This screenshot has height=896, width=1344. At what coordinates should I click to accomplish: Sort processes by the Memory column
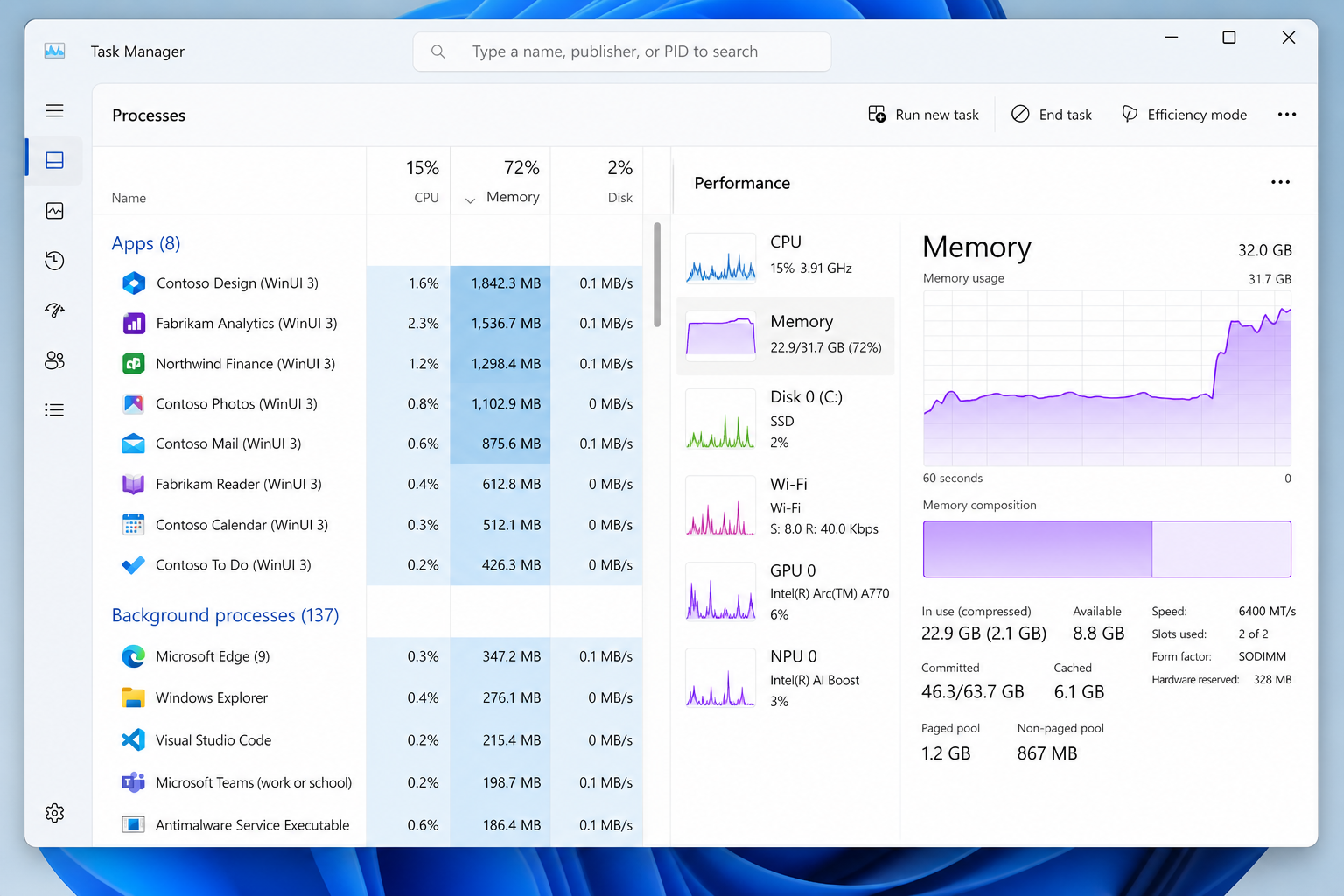[x=500, y=181]
